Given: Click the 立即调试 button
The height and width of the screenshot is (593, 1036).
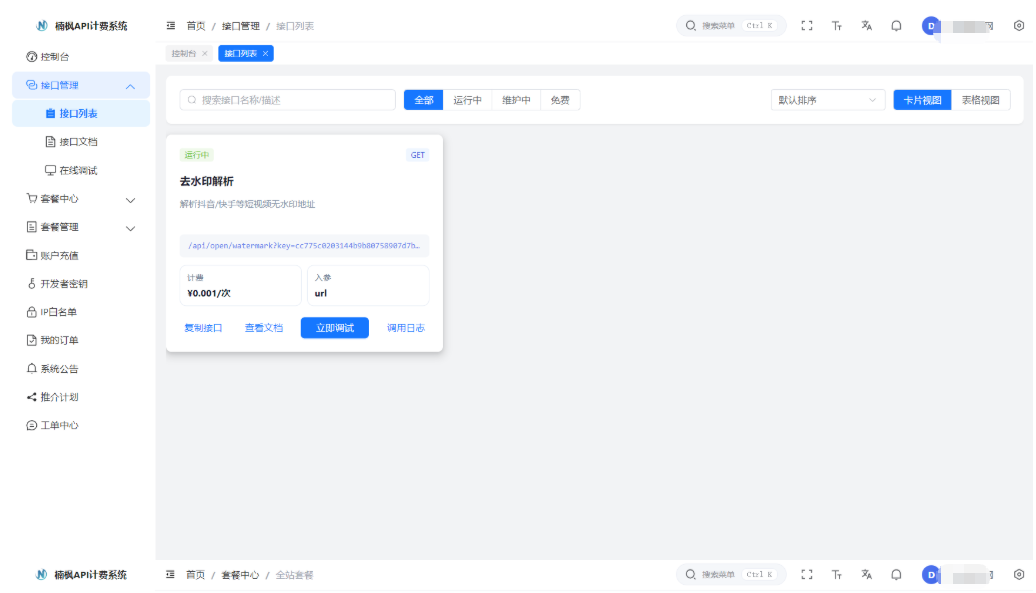Looking at the screenshot, I should (335, 328).
